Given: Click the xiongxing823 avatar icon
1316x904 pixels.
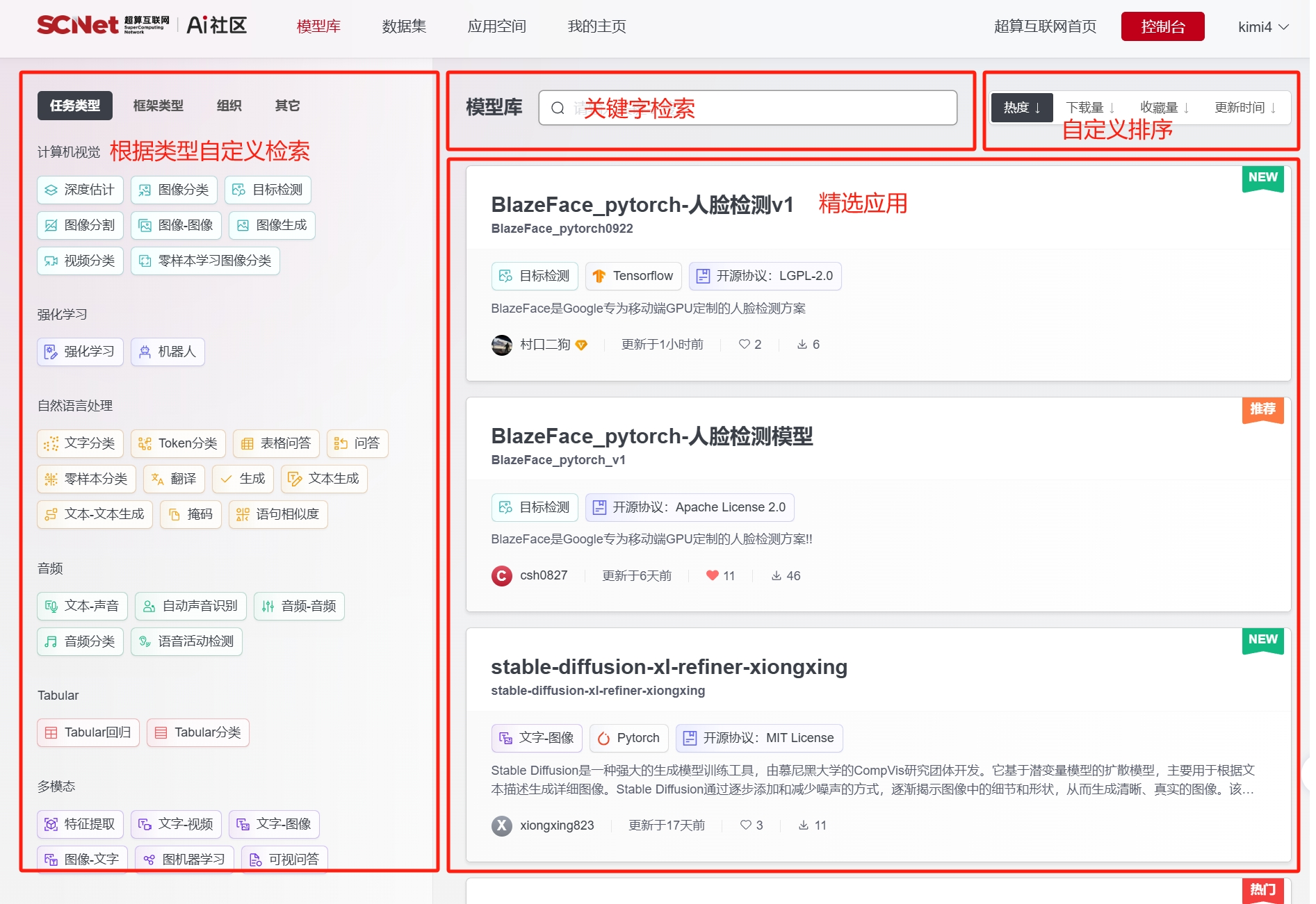Looking at the screenshot, I should (501, 825).
